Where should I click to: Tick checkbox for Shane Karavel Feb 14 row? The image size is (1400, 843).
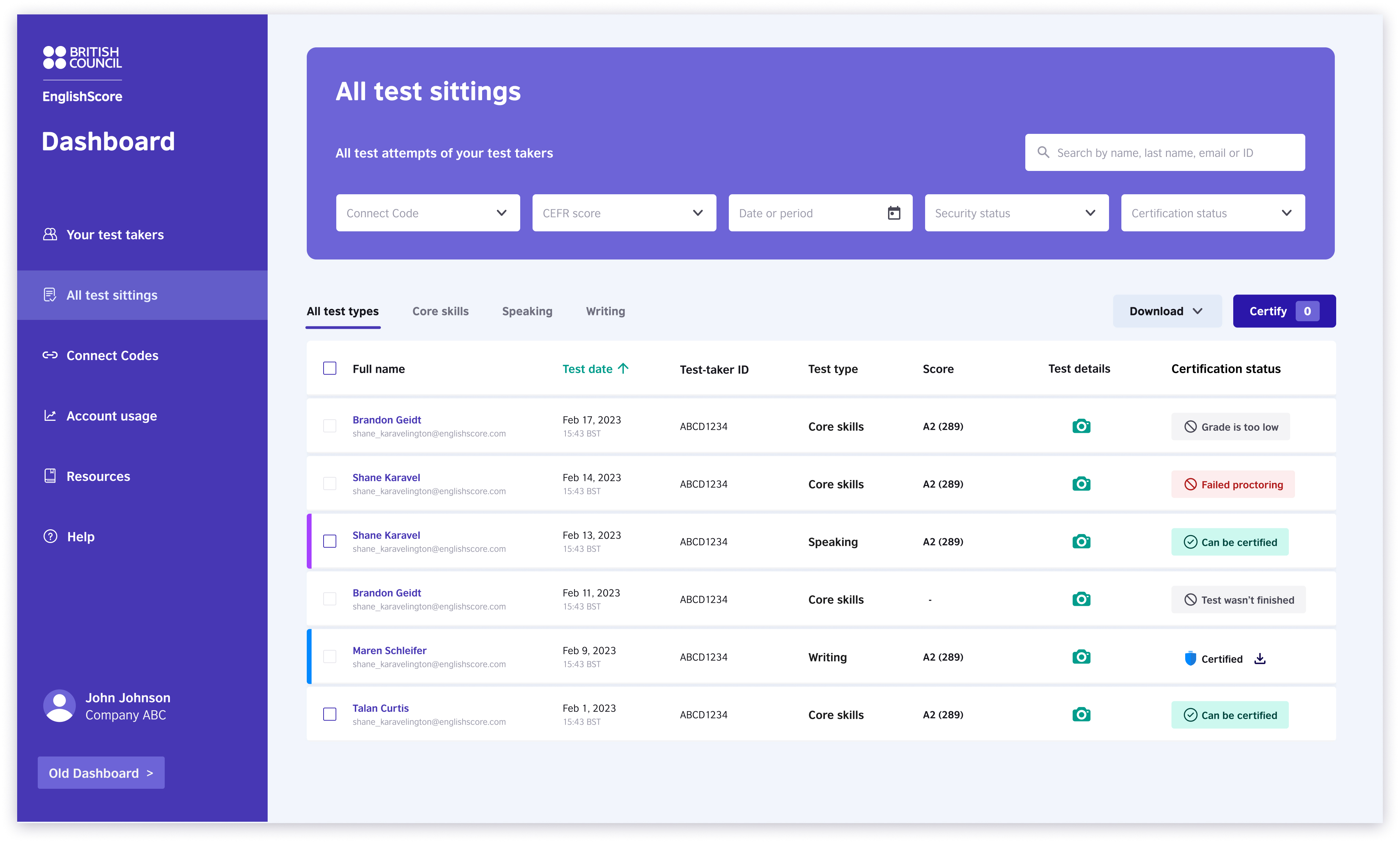pos(330,484)
